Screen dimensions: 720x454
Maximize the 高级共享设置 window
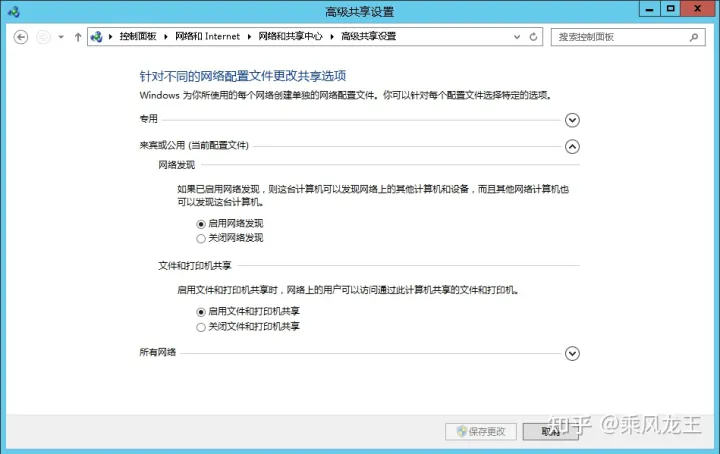coord(670,9)
